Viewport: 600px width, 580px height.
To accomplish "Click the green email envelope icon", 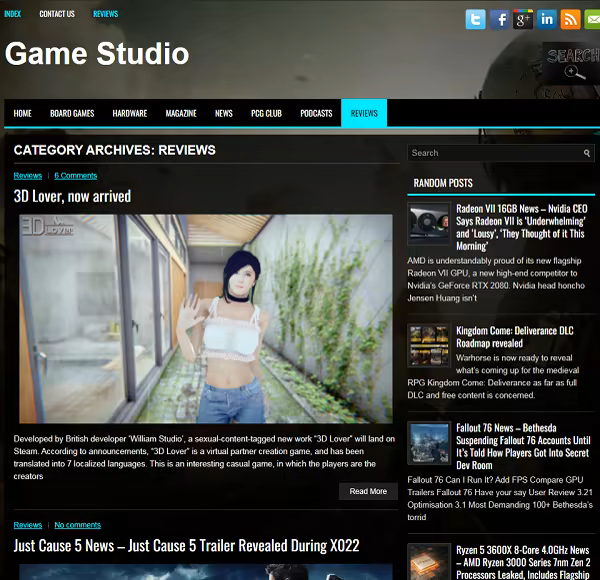I will tap(591, 19).
